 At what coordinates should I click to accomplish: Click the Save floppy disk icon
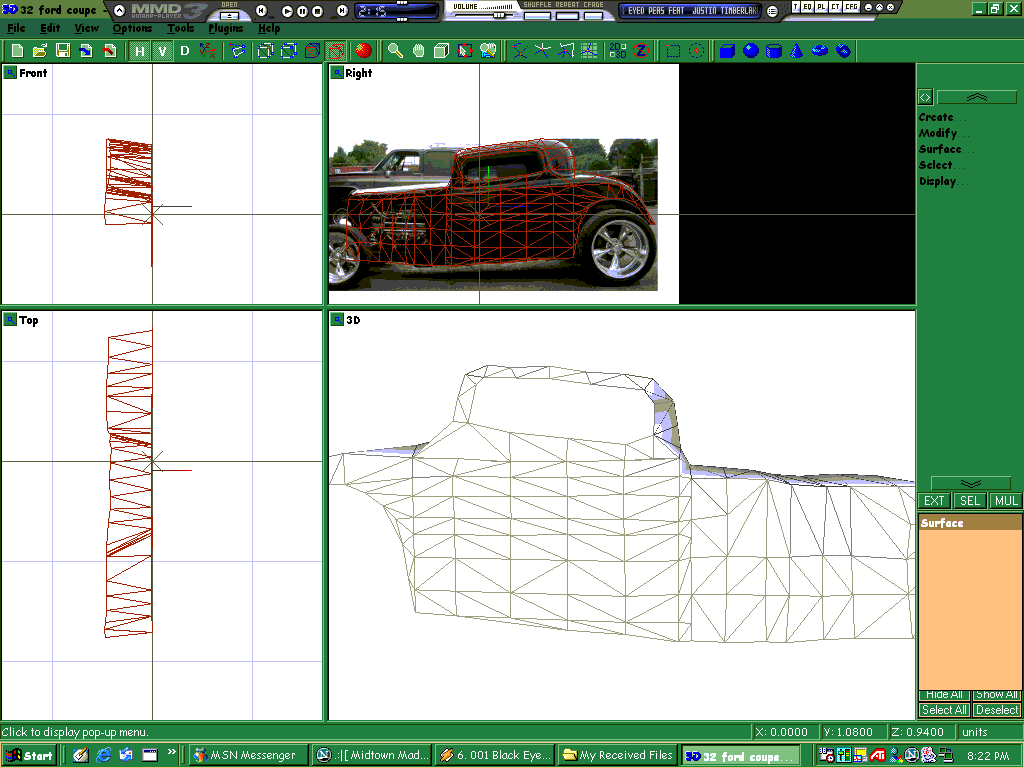63,51
